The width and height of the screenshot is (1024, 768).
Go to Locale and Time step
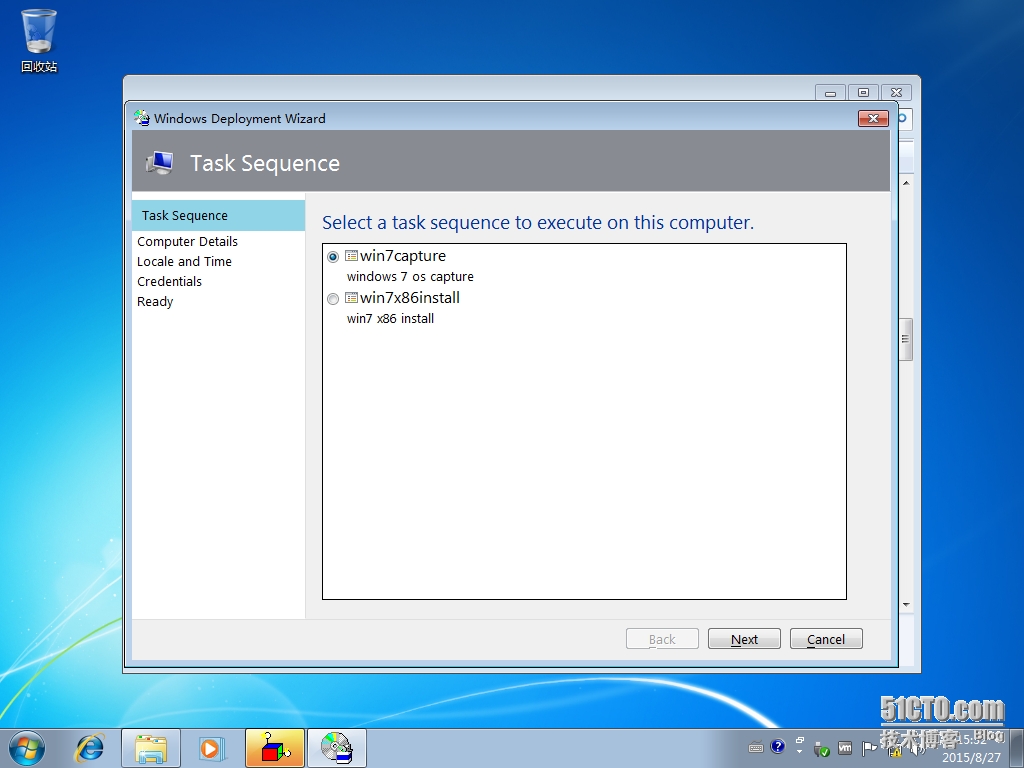click(x=184, y=261)
